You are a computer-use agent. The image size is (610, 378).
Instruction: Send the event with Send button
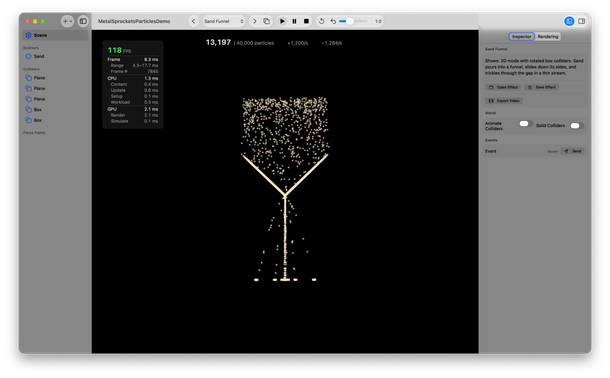click(573, 151)
